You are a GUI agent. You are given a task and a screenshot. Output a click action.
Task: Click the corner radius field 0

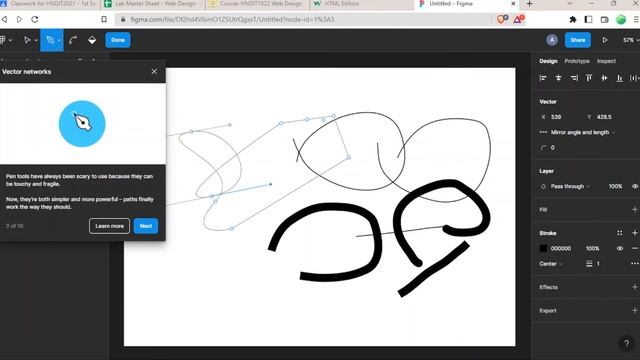(x=552, y=148)
